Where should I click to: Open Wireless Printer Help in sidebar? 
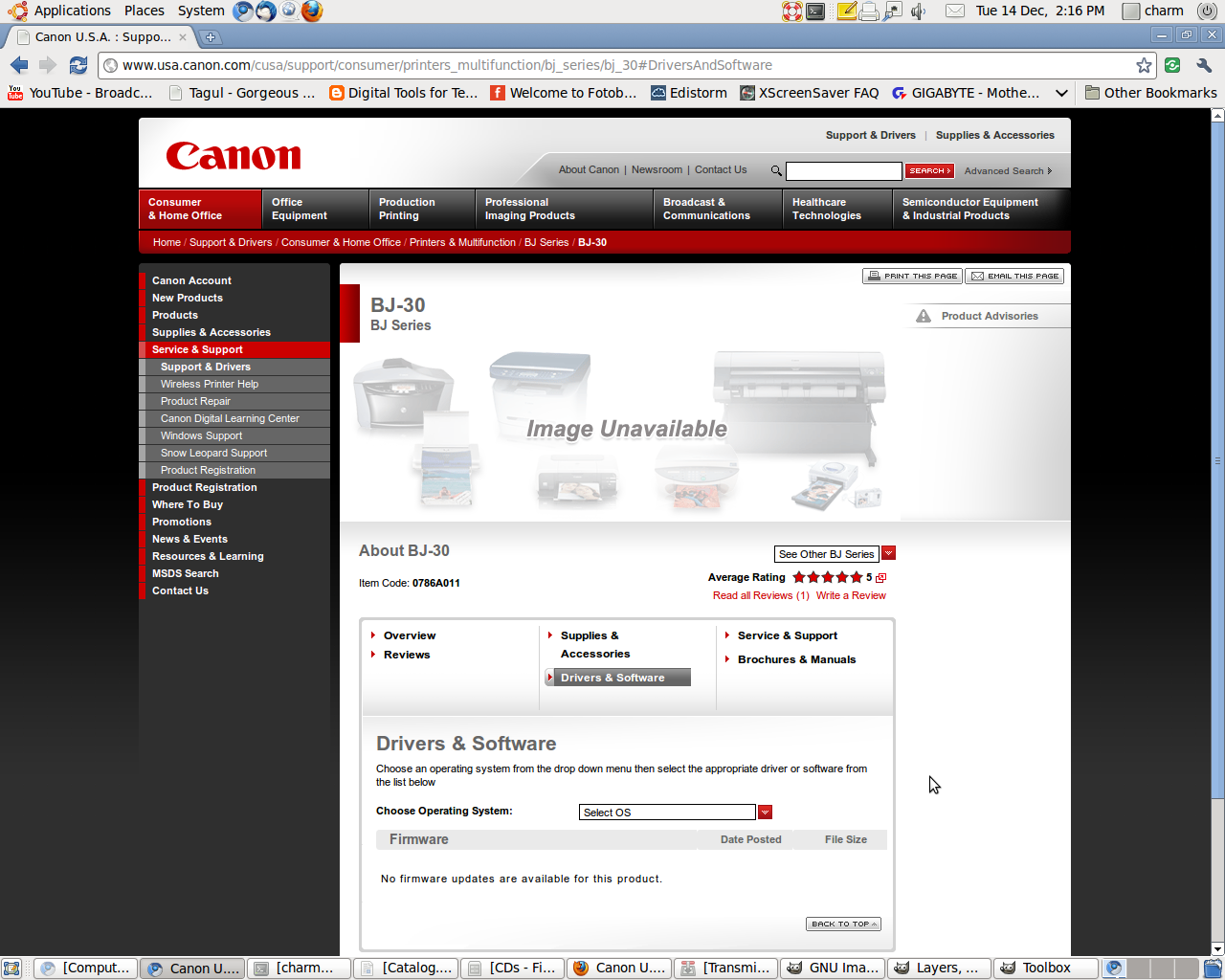point(210,384)
